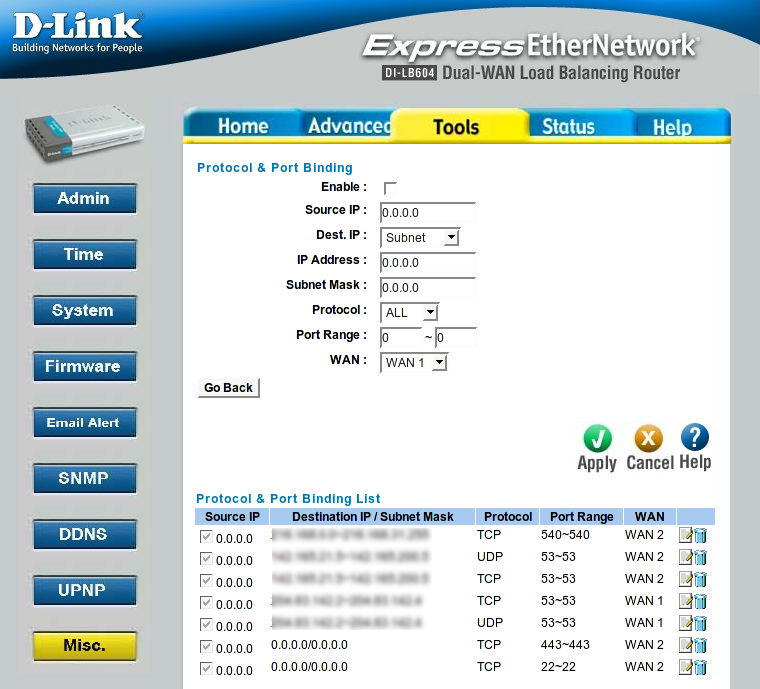Open the Help tab
760x689 pixels.
(x=672, y=127)
